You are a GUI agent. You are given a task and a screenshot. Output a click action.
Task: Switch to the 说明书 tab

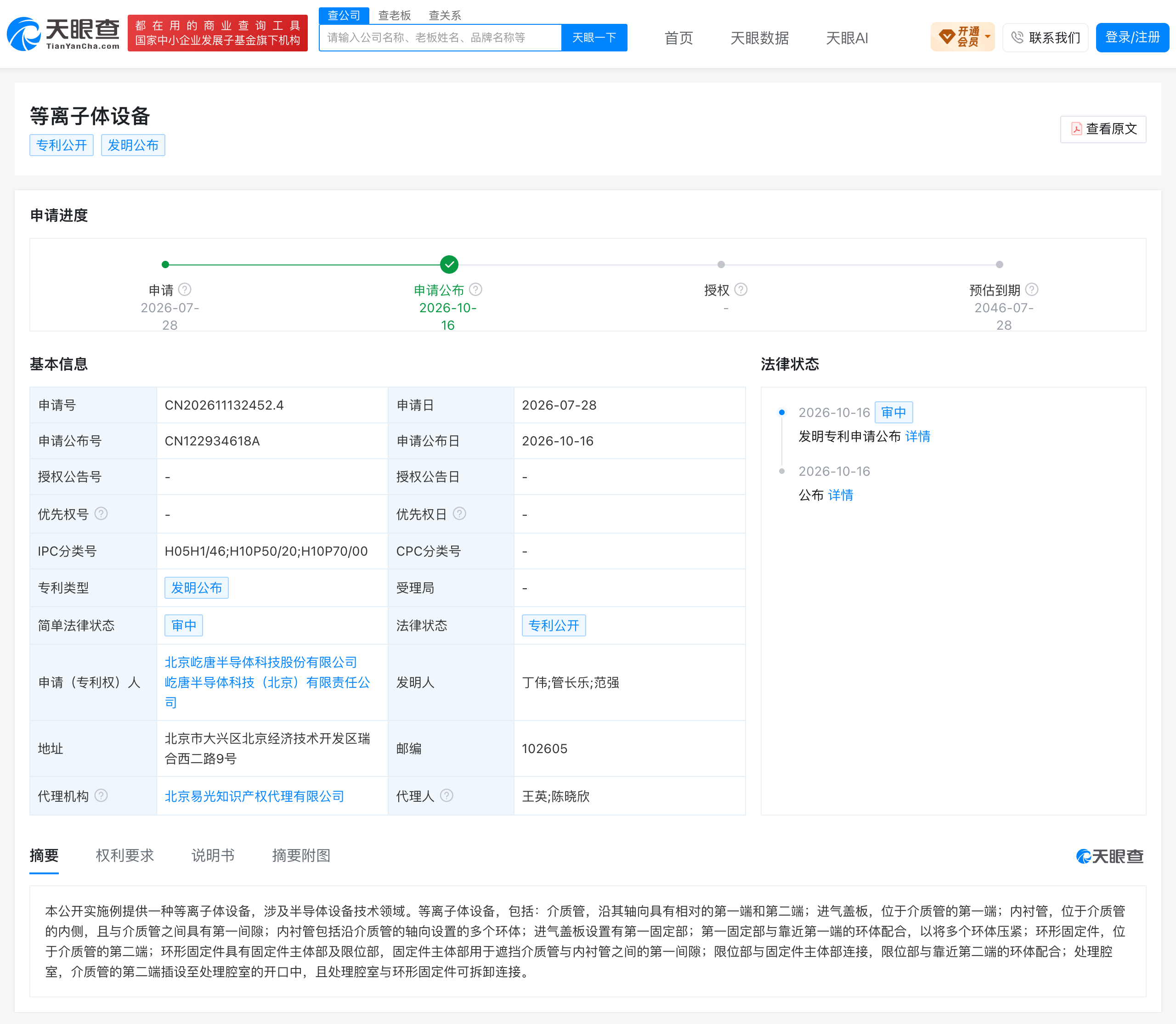pos(213,855)
